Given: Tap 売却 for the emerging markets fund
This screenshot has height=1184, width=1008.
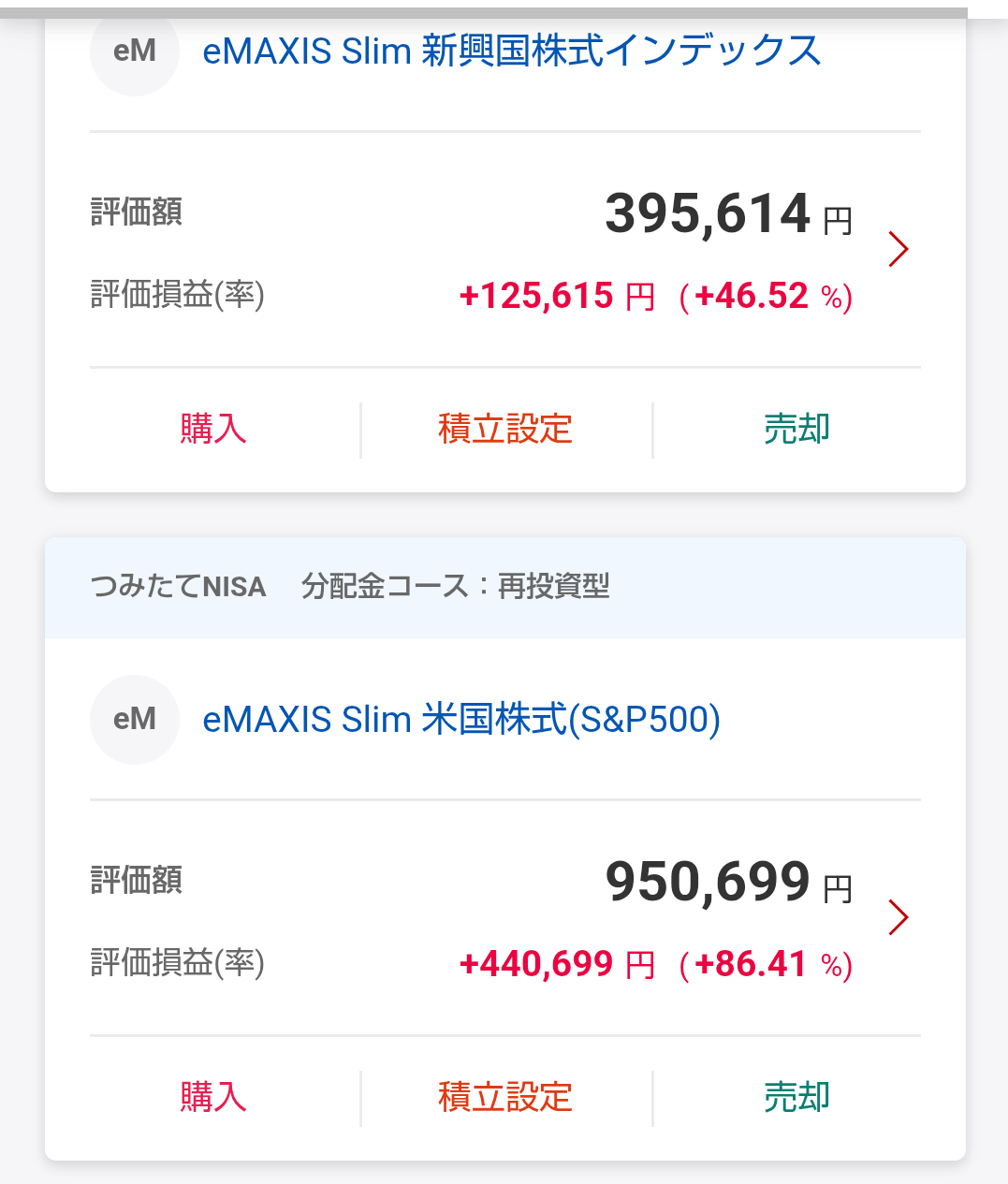Looking at the screenshot, I should (x=797, y=429).
